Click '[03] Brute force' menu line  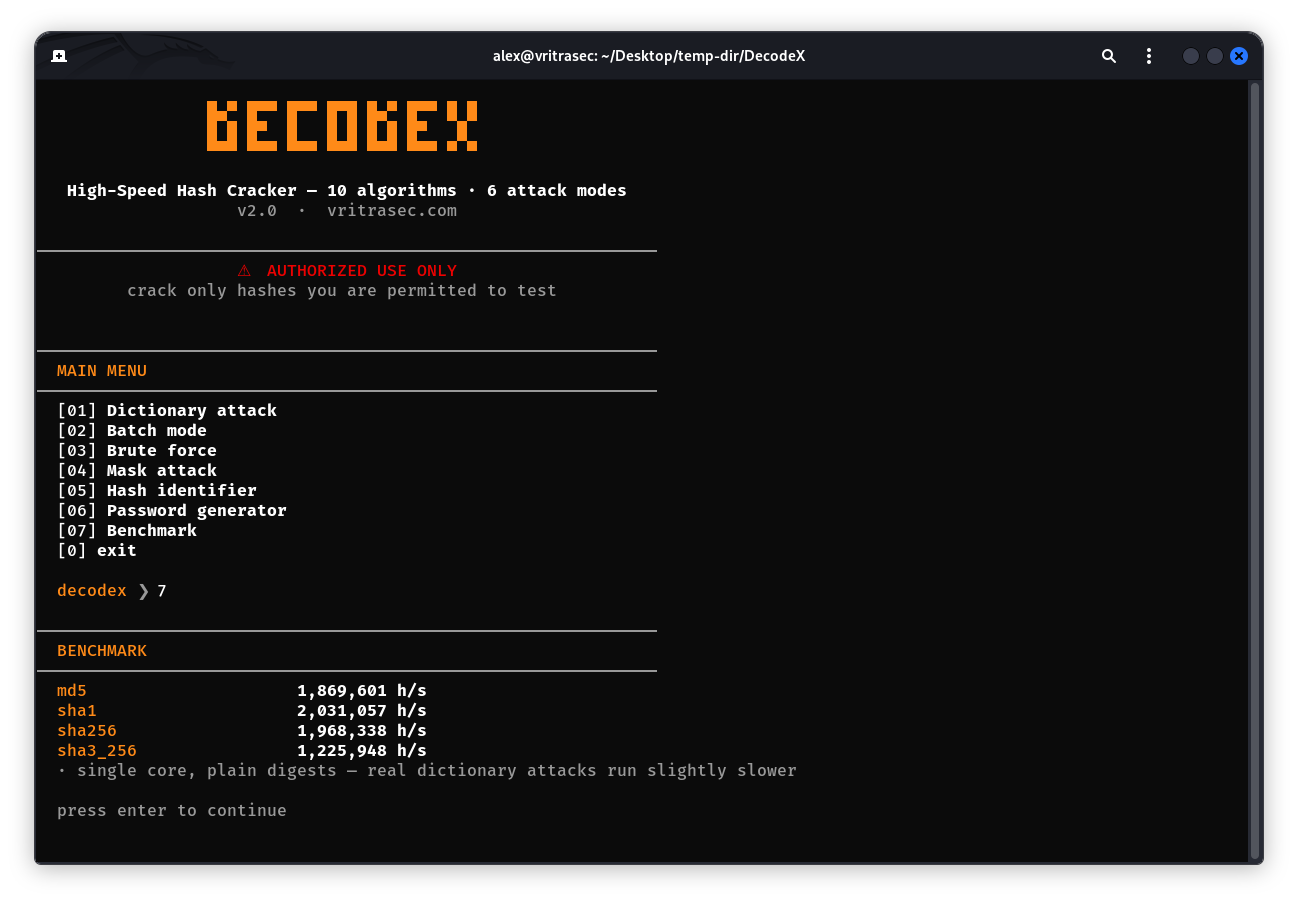coord(137,451)
